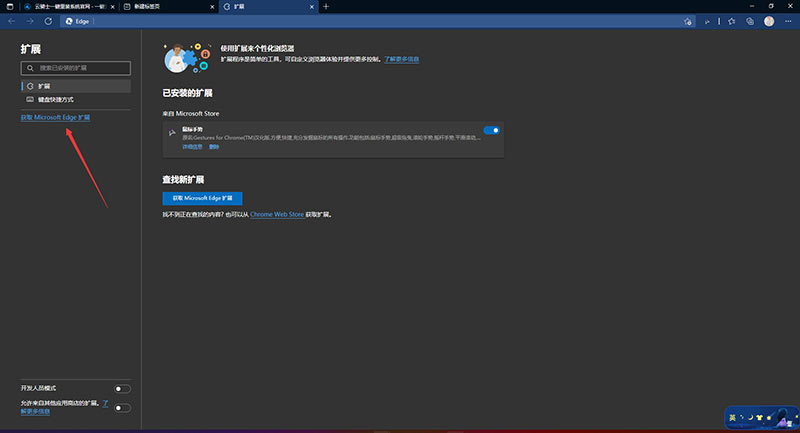Click 了解更多信息 link in the header
The height and width of the screenshot is (433, 800).
tap(402, 59)
